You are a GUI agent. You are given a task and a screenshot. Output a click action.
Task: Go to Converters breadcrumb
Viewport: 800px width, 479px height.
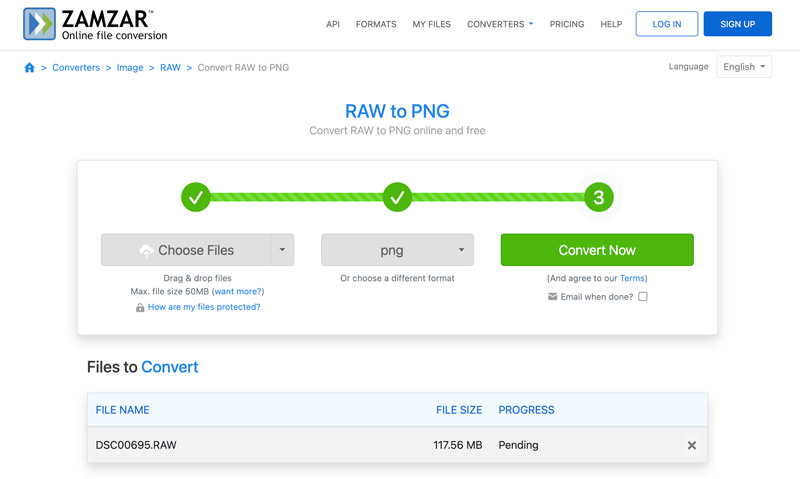[76, 67]
